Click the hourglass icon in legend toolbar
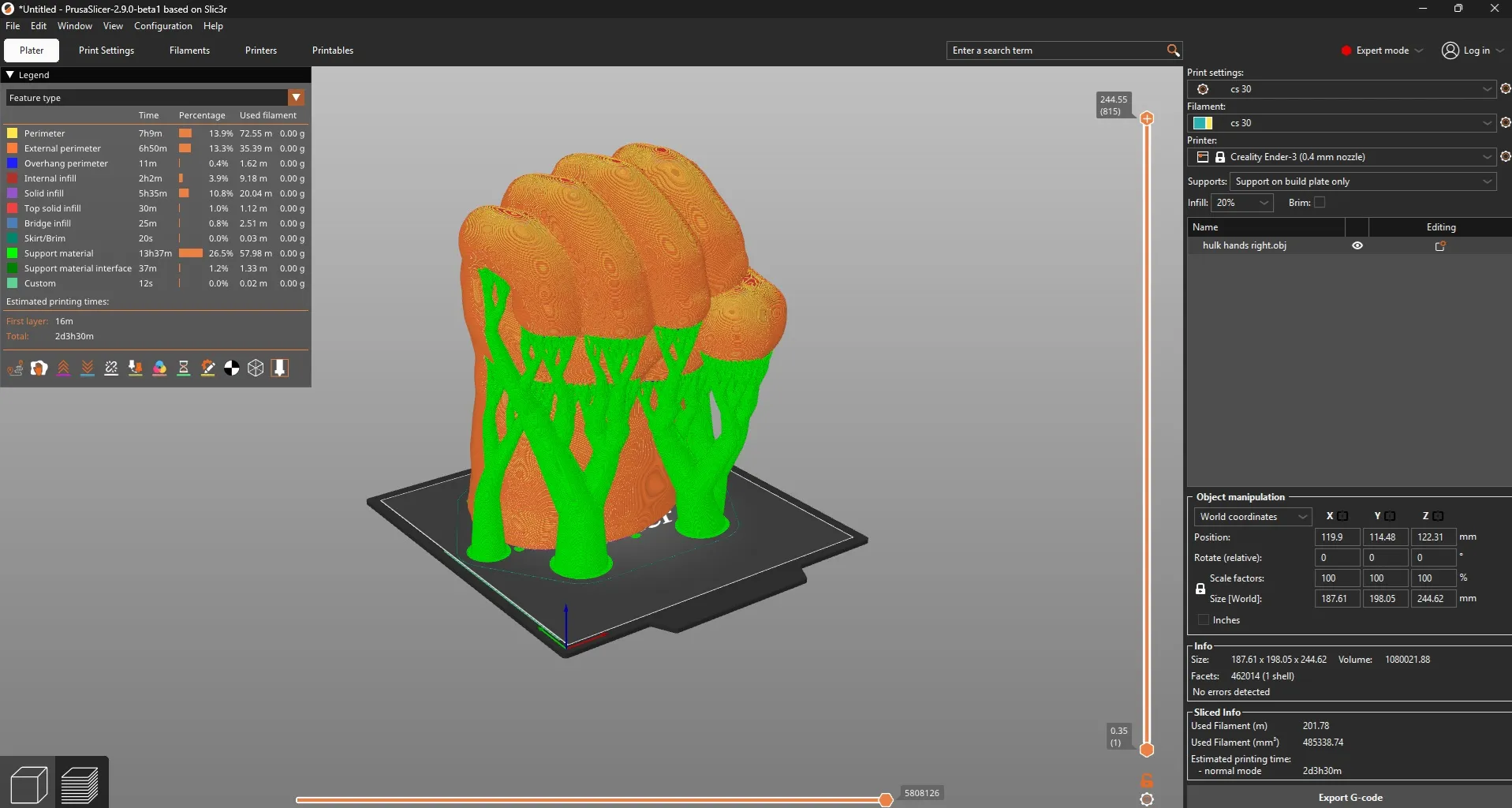Screen dimensions: 1512x808 (x=184, y=368)
